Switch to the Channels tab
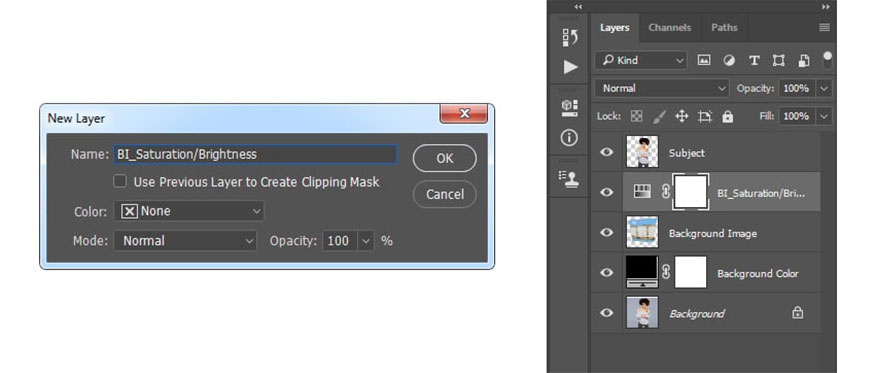Screen dimensions: 875x373 [670, 27]
